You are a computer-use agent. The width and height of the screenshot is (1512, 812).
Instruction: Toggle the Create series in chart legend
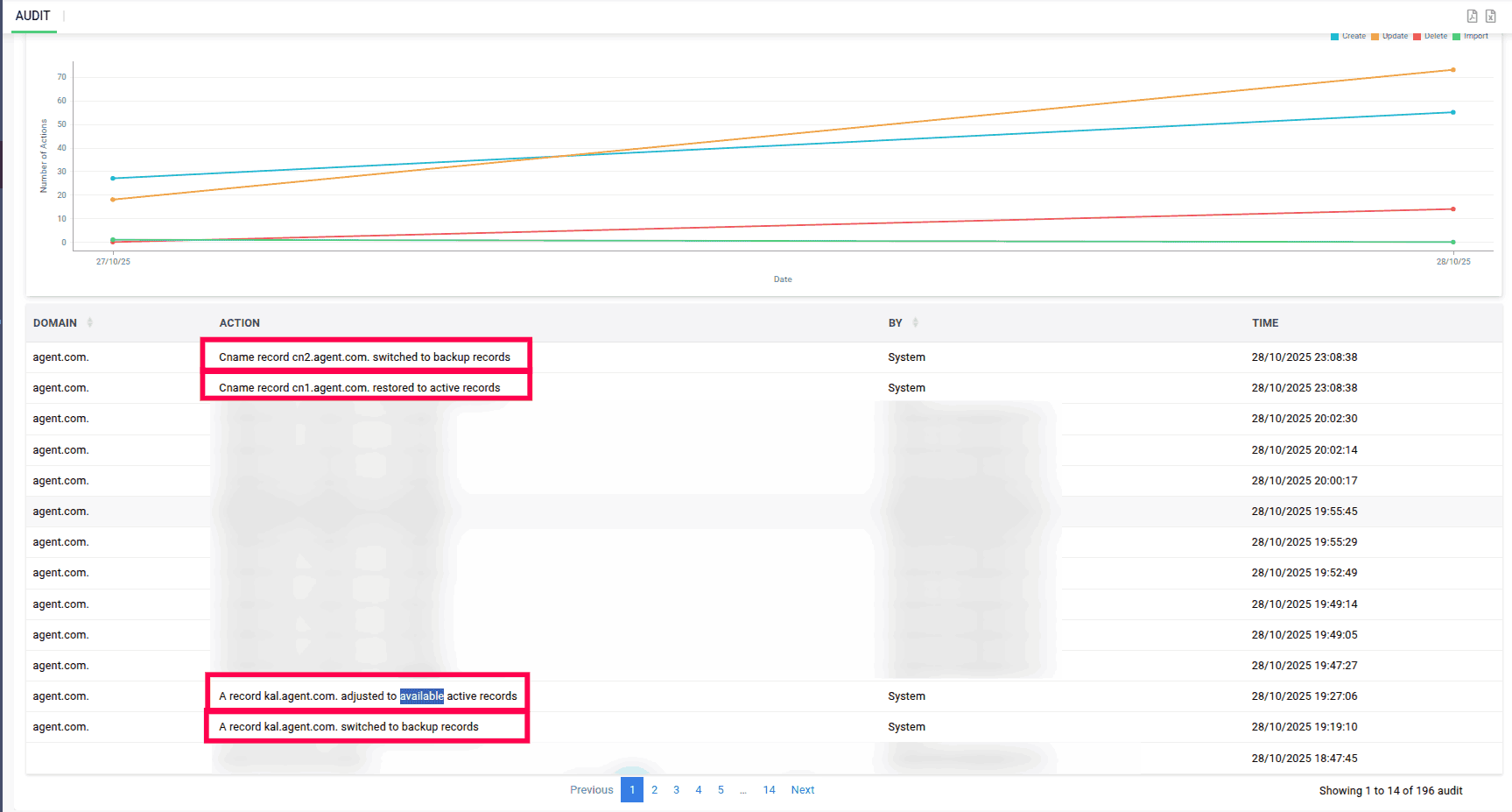point(1348,36)
